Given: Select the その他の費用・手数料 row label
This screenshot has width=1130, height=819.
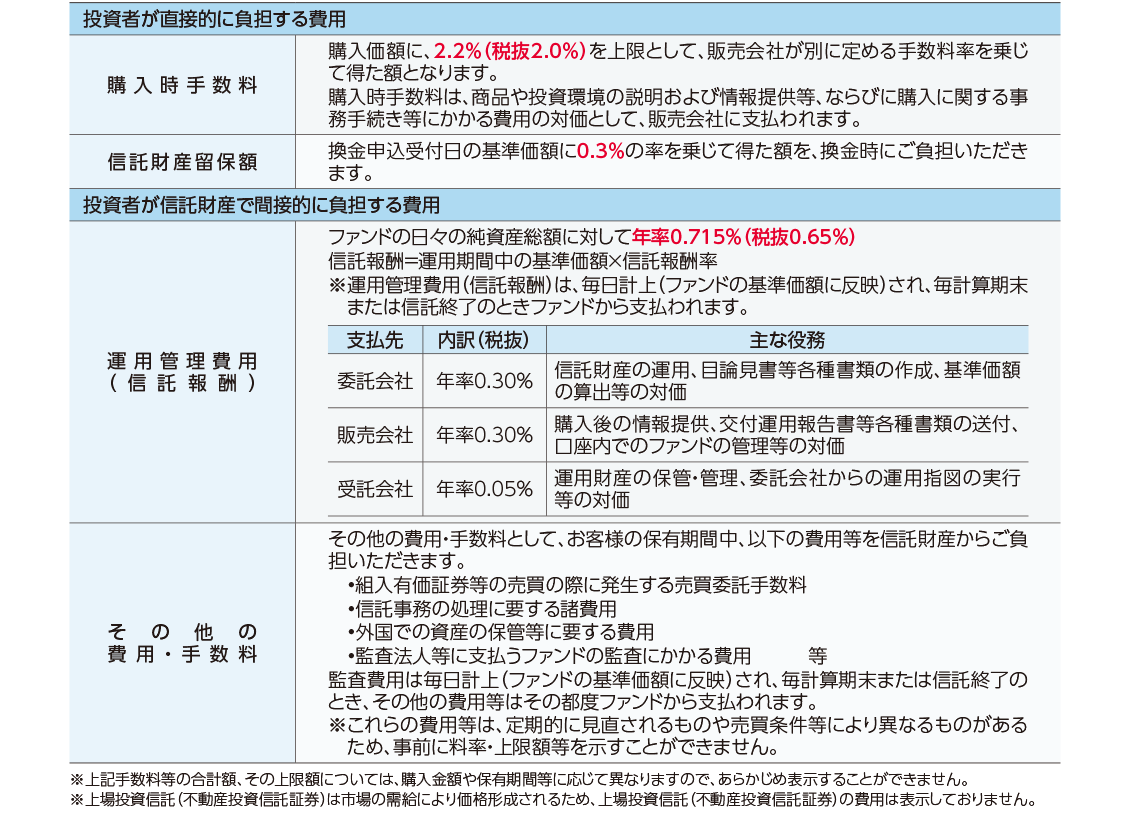Looking at the screenshot, I should [x=182, y=643].
